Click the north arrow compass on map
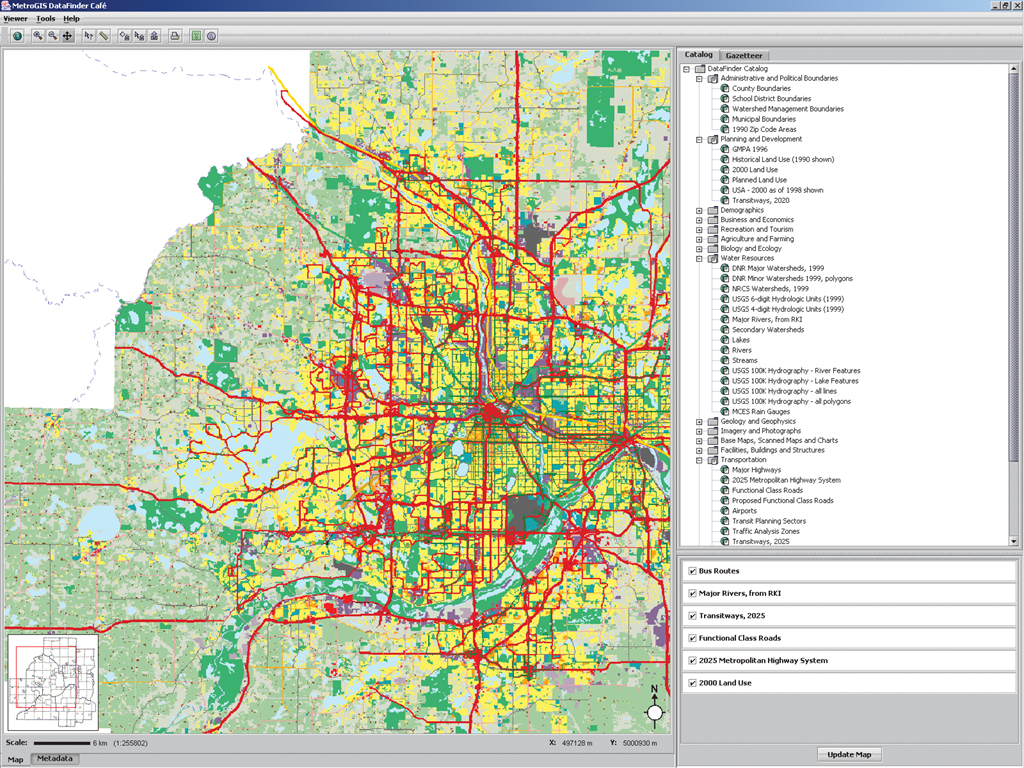This screenshot has width=1024, height=768. pyautogui.click(x=655, y=707)
